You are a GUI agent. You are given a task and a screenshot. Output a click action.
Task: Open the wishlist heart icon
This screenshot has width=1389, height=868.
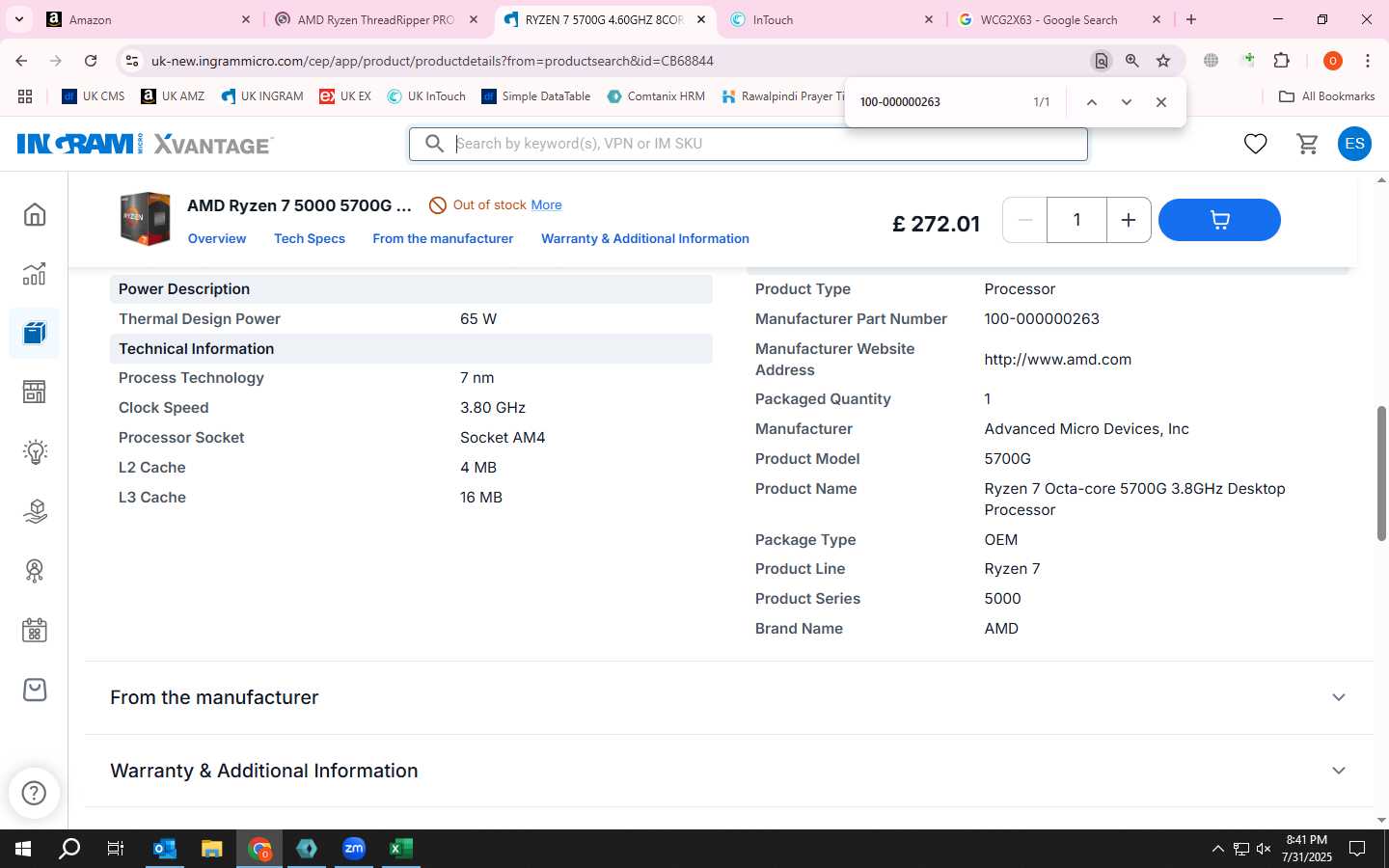(x=1255, y=144)
